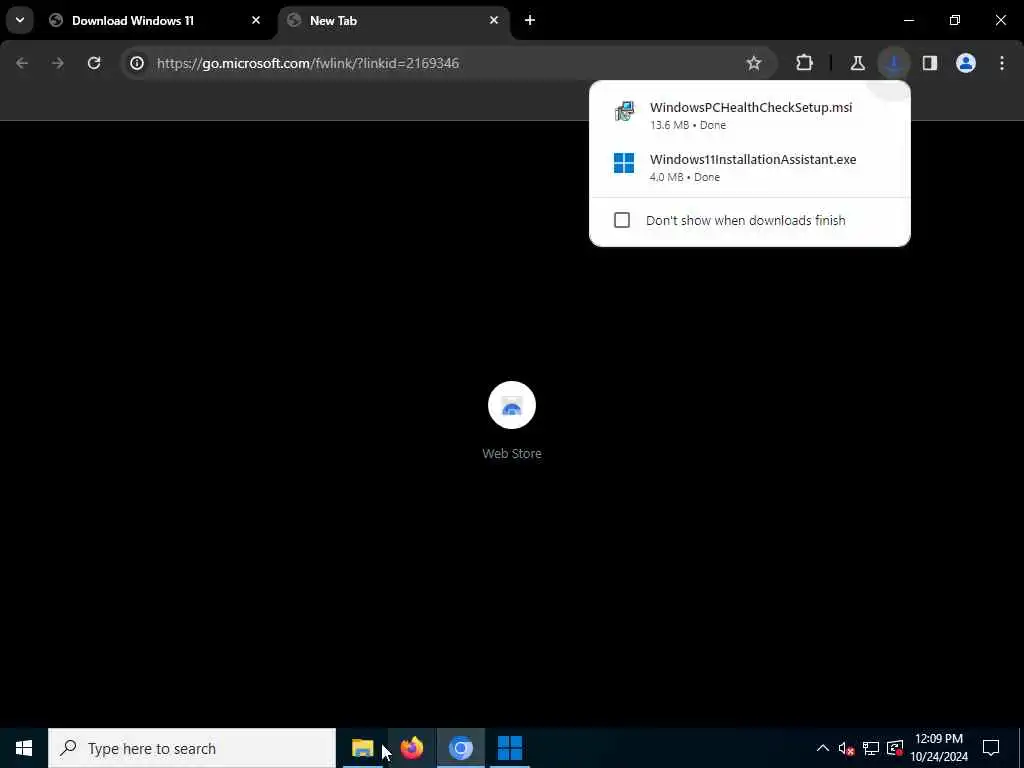Viewport: 1024px width, 768px height.
Task: Launch Firefox from the taskbar
Action: click(411, 748)
